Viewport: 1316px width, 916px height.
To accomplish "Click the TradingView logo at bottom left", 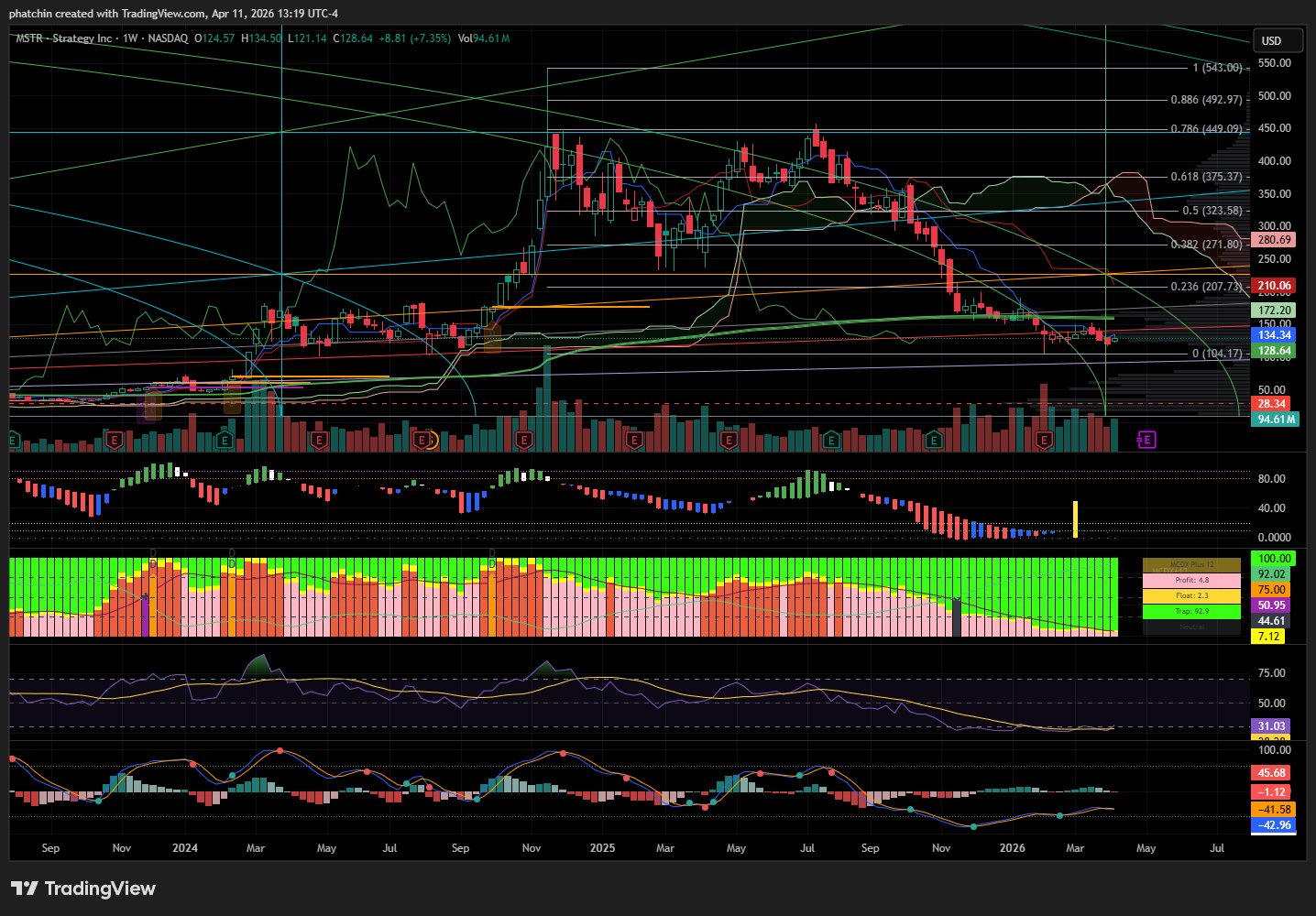I will click(83, 889).
